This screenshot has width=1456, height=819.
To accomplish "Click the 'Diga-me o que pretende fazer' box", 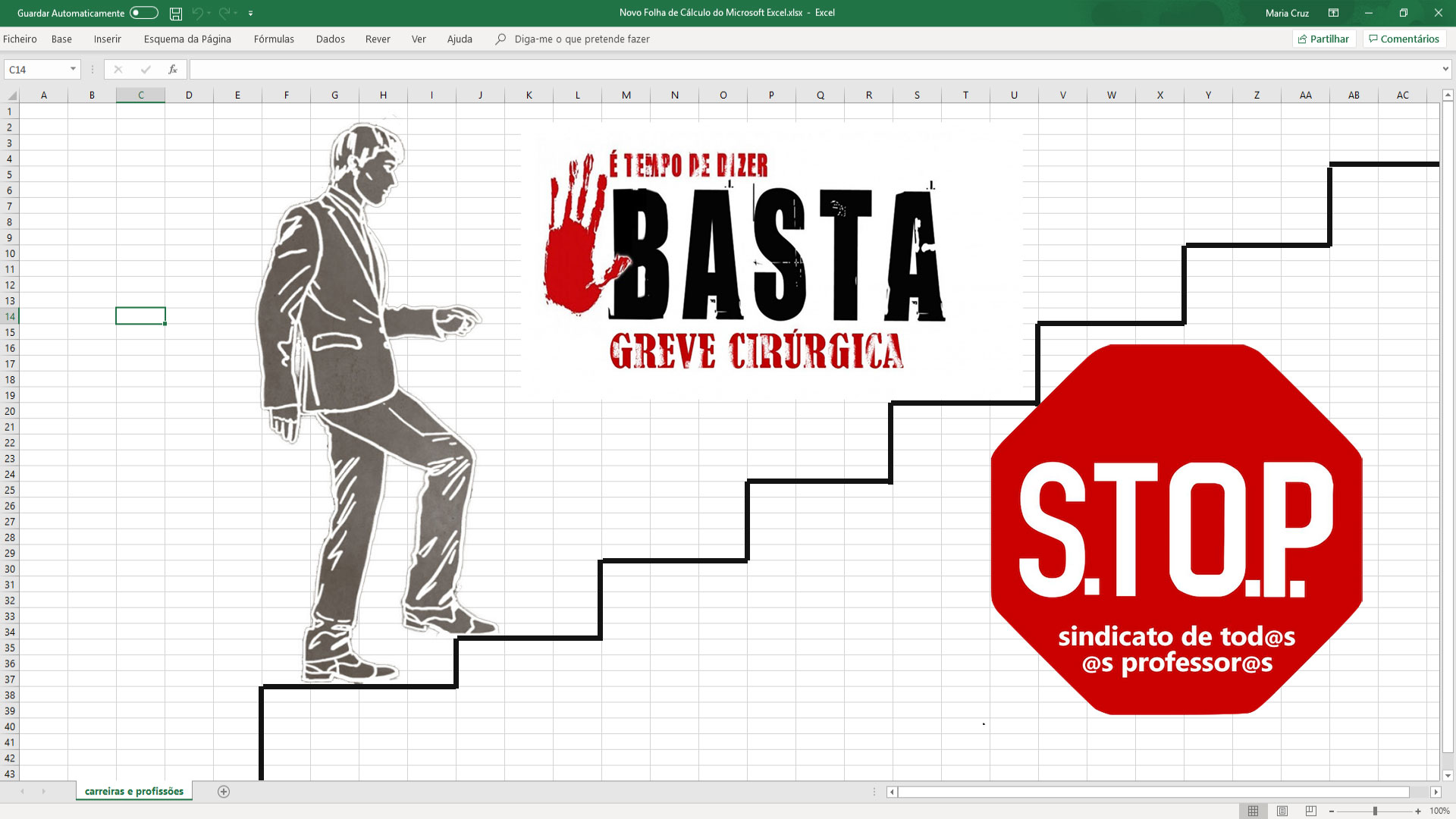I will [582, 39].
